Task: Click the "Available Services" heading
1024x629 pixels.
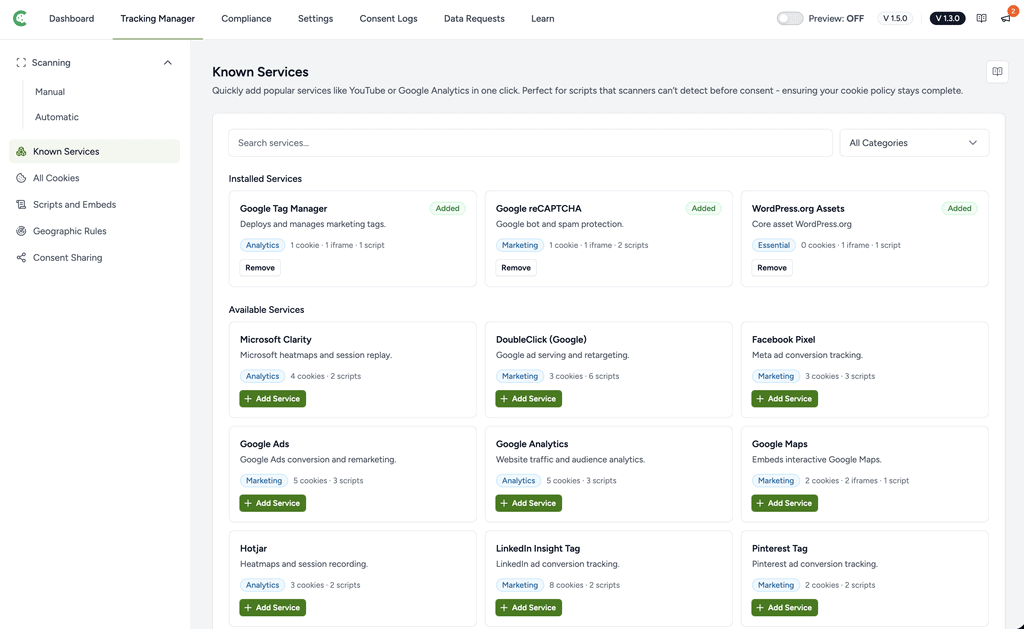Action: [266, 310]
